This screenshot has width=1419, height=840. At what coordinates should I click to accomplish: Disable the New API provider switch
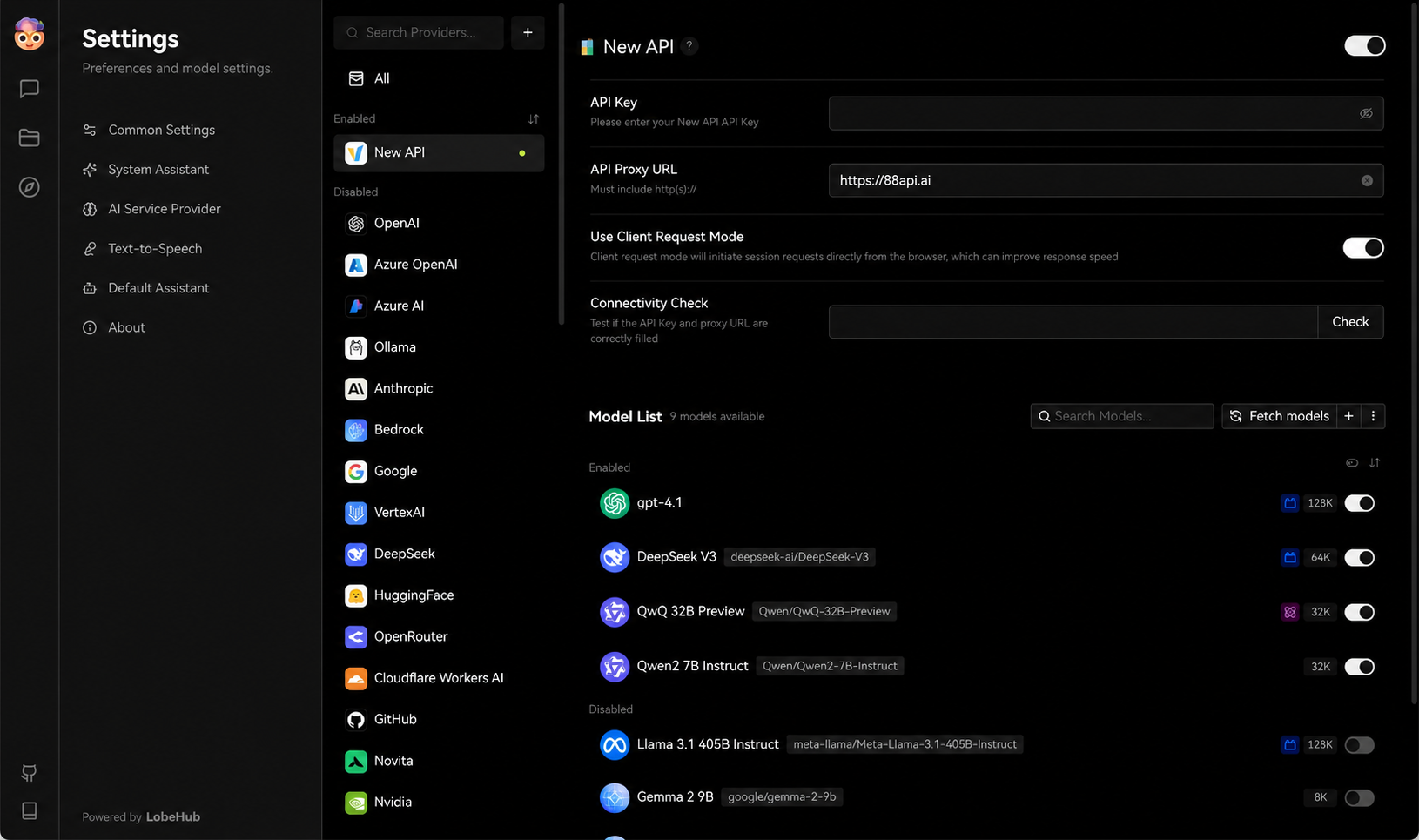coord(1364,45)
